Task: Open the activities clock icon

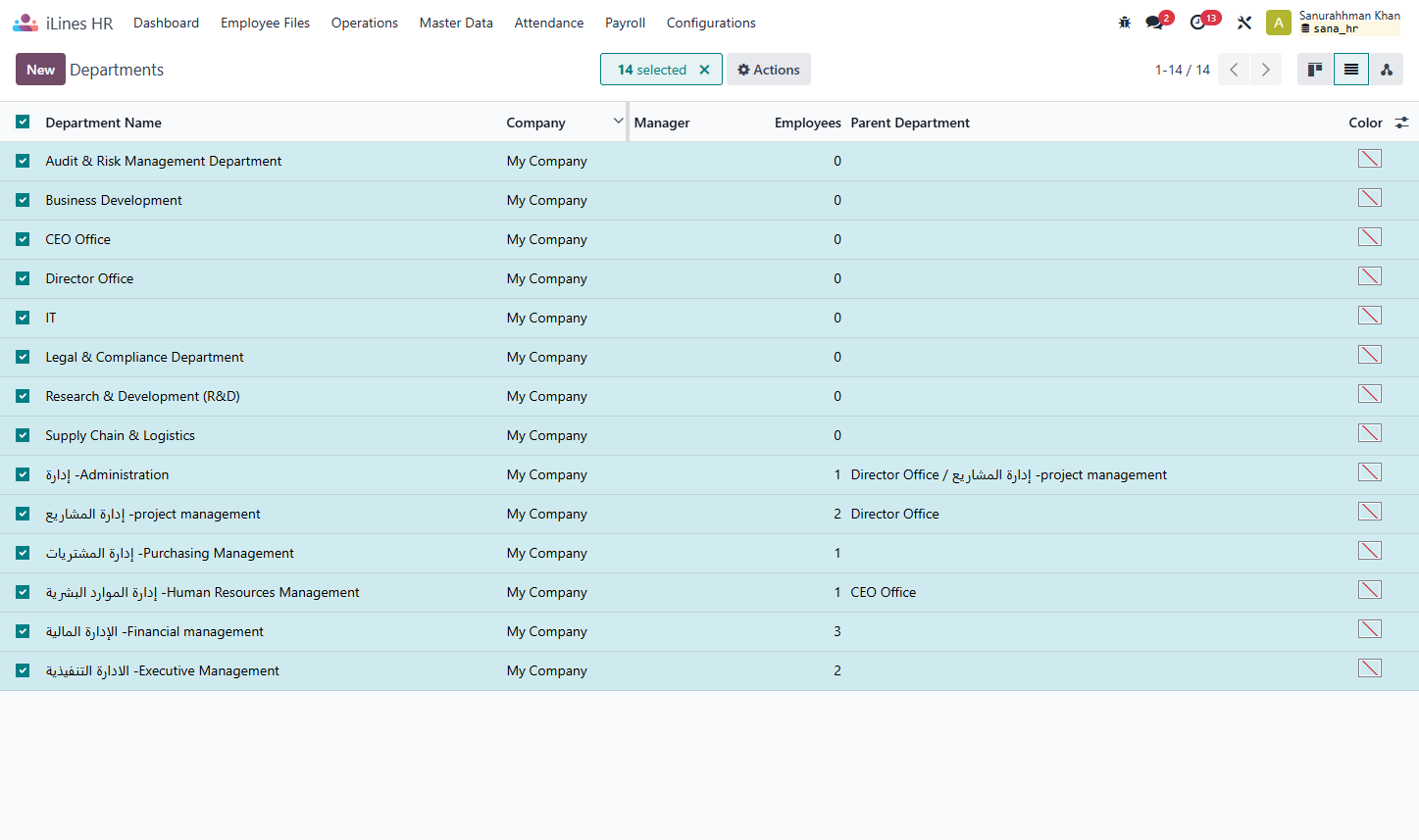Action: [1197, 23]
